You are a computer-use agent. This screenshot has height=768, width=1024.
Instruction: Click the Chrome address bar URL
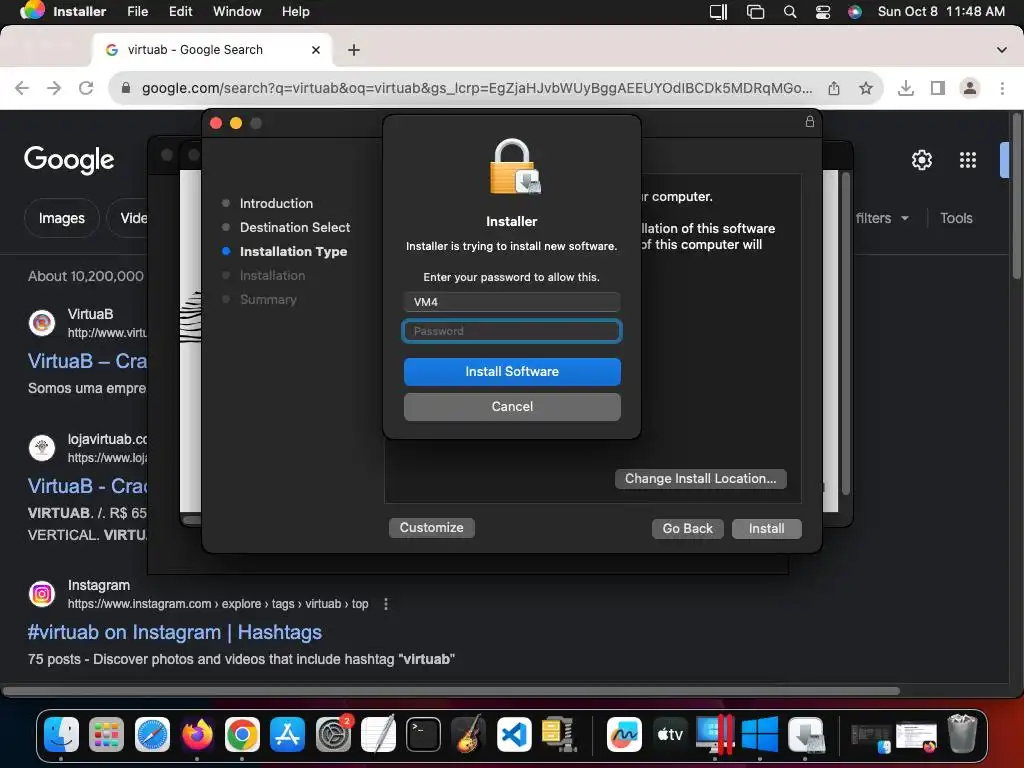tap(477, 88)
